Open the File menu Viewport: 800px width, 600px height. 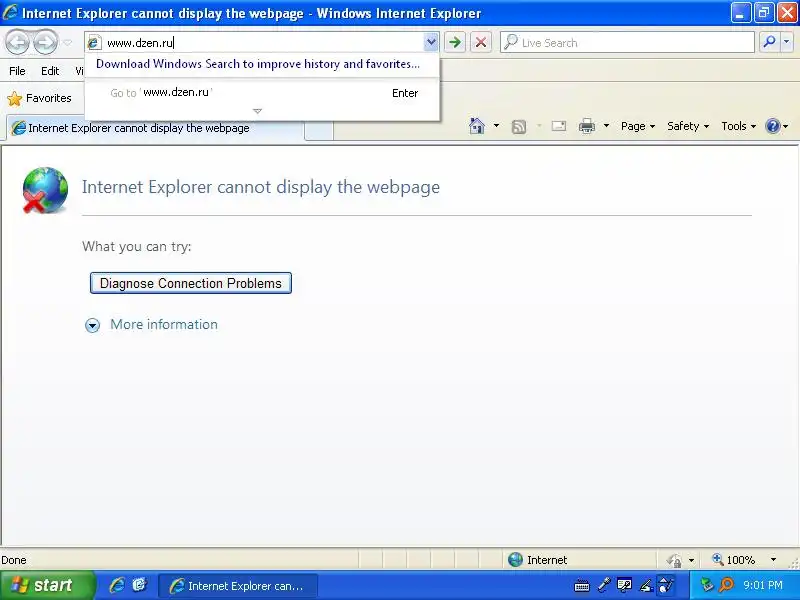pyautogui.click(x=17, y=71)
